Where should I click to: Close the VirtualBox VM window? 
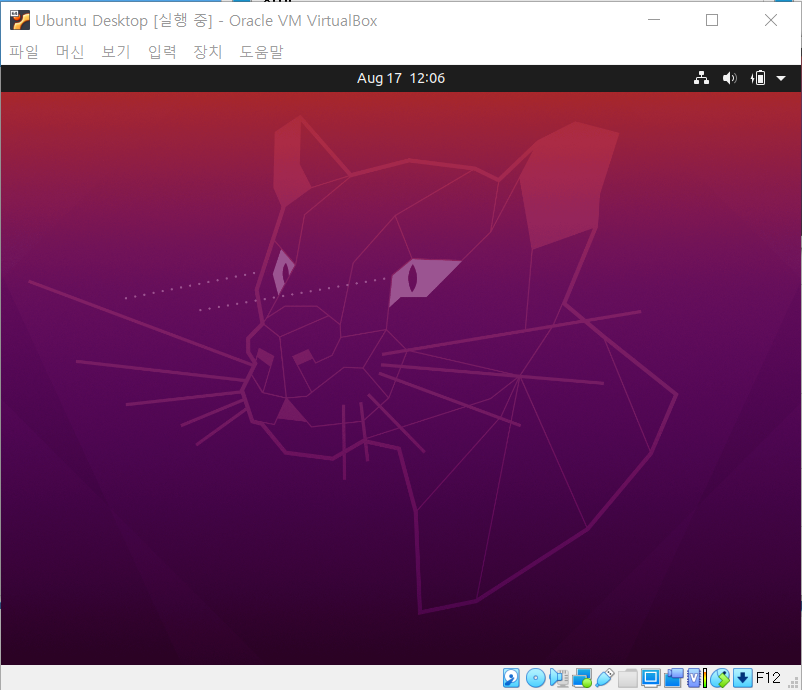[771, 20]
